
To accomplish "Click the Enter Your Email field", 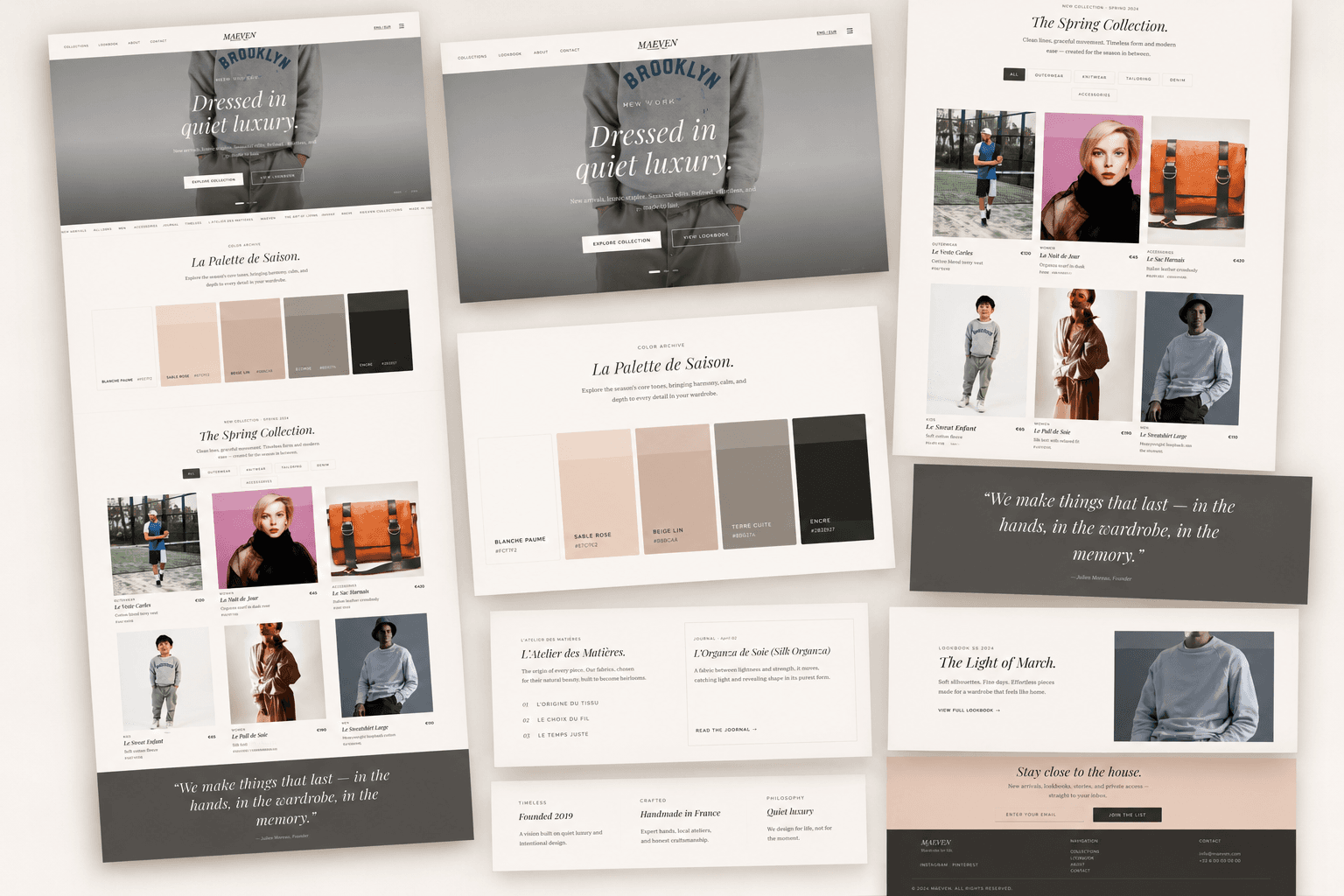I will click(x=1041, y=815).
